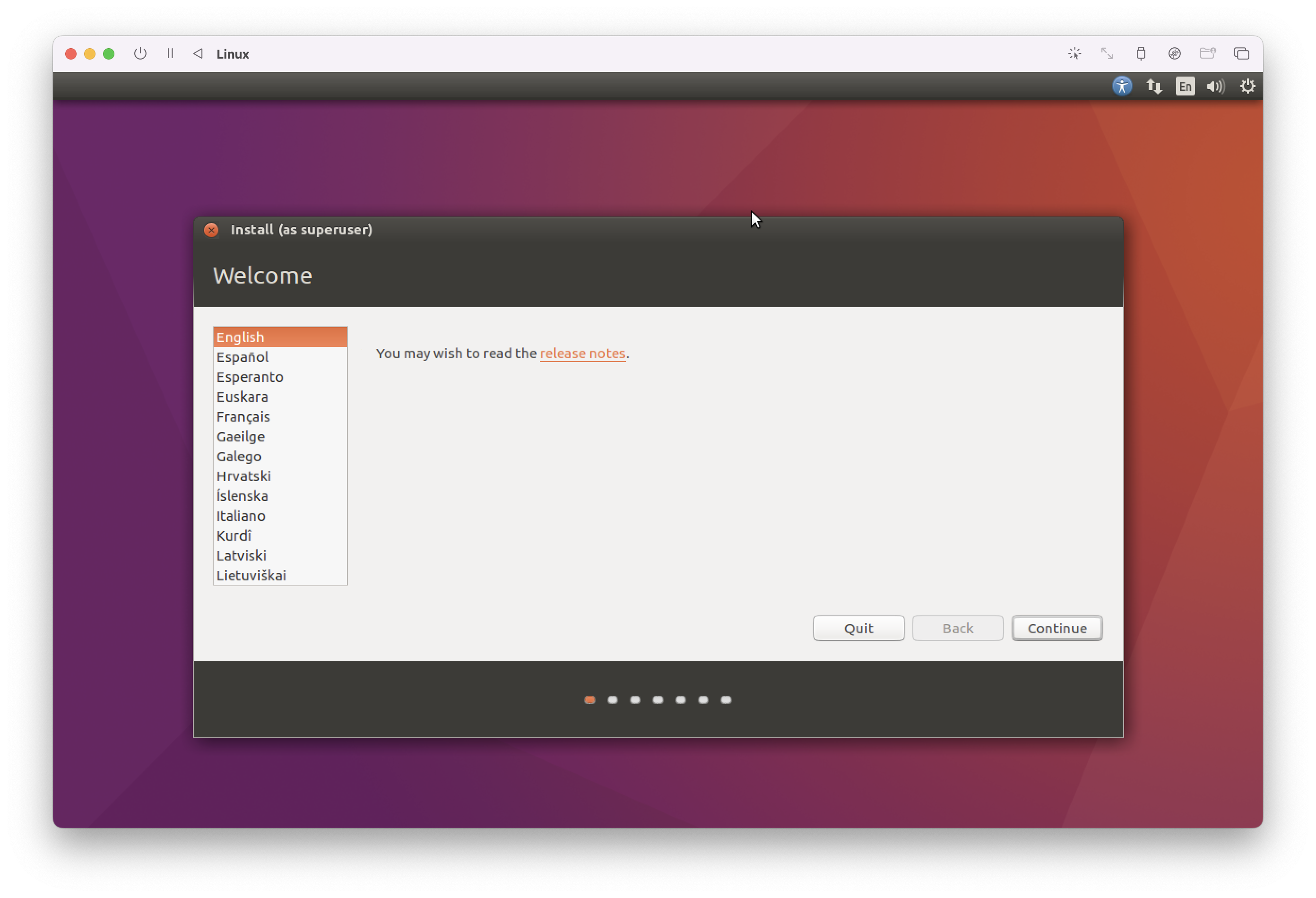This screenshot has width=1316, height=898.
Task: Select Español from the language list
Action: (242, 357)
